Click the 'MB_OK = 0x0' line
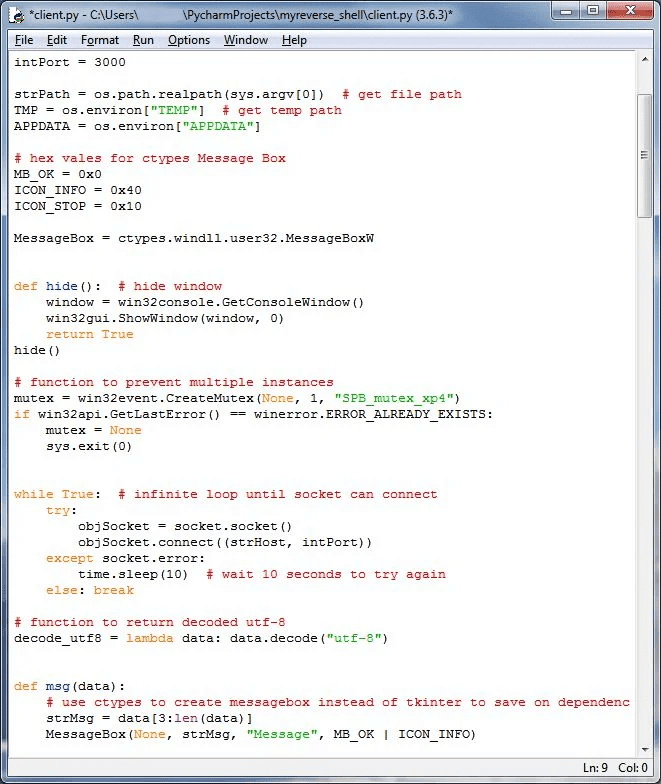661x784 pixels. tap(58, 174)
